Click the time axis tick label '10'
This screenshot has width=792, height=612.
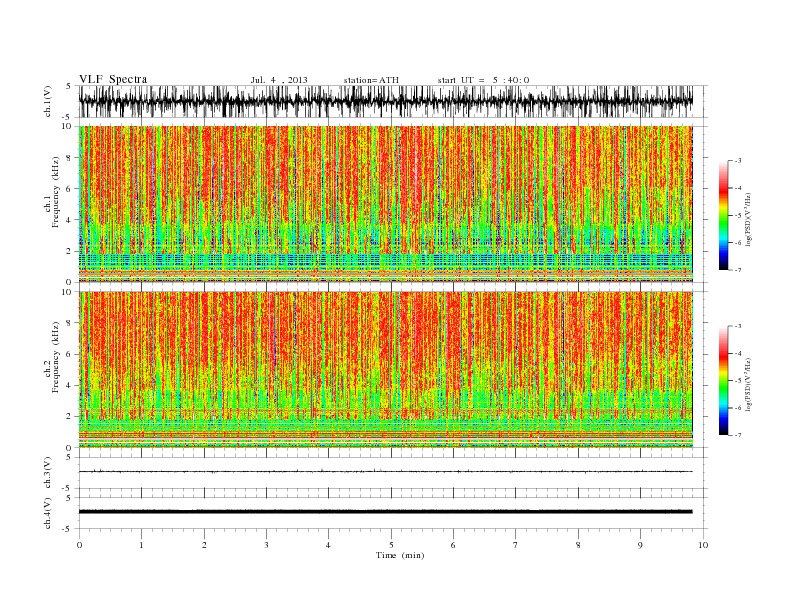703,545
